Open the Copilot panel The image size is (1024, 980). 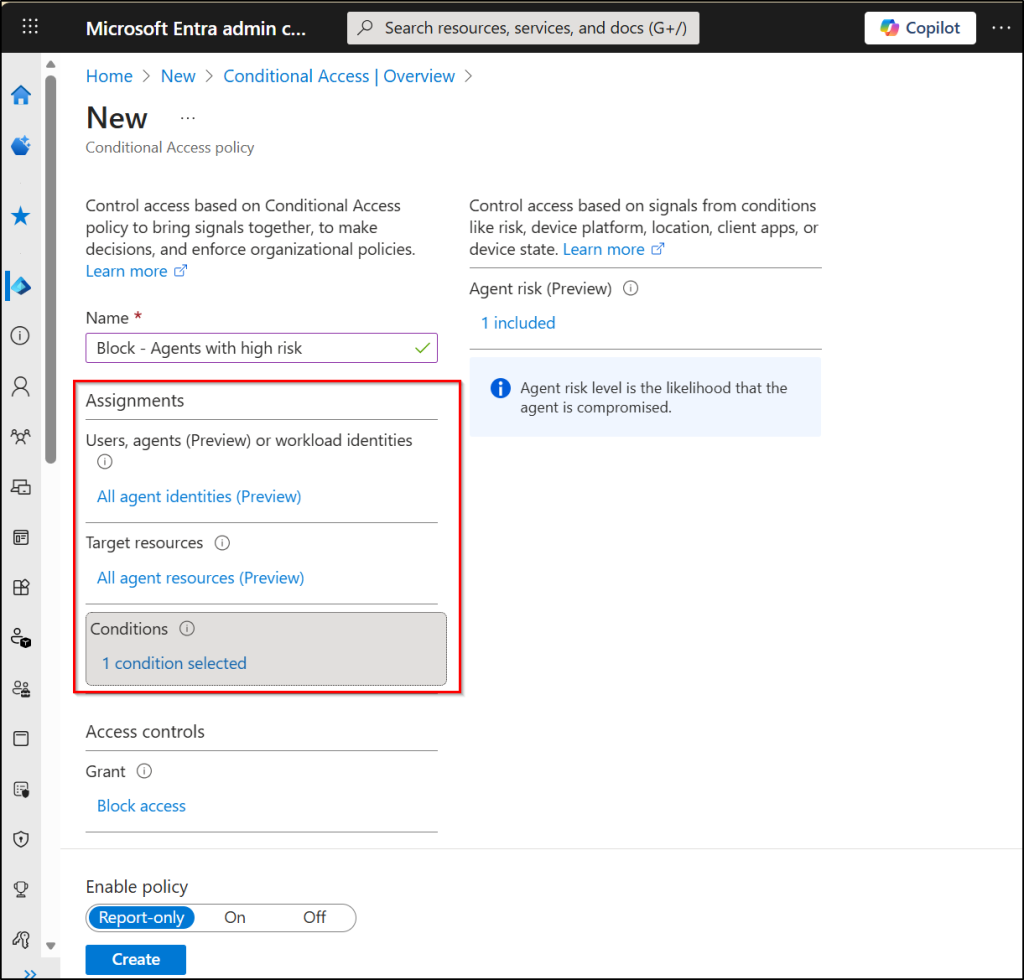point(919,27)
